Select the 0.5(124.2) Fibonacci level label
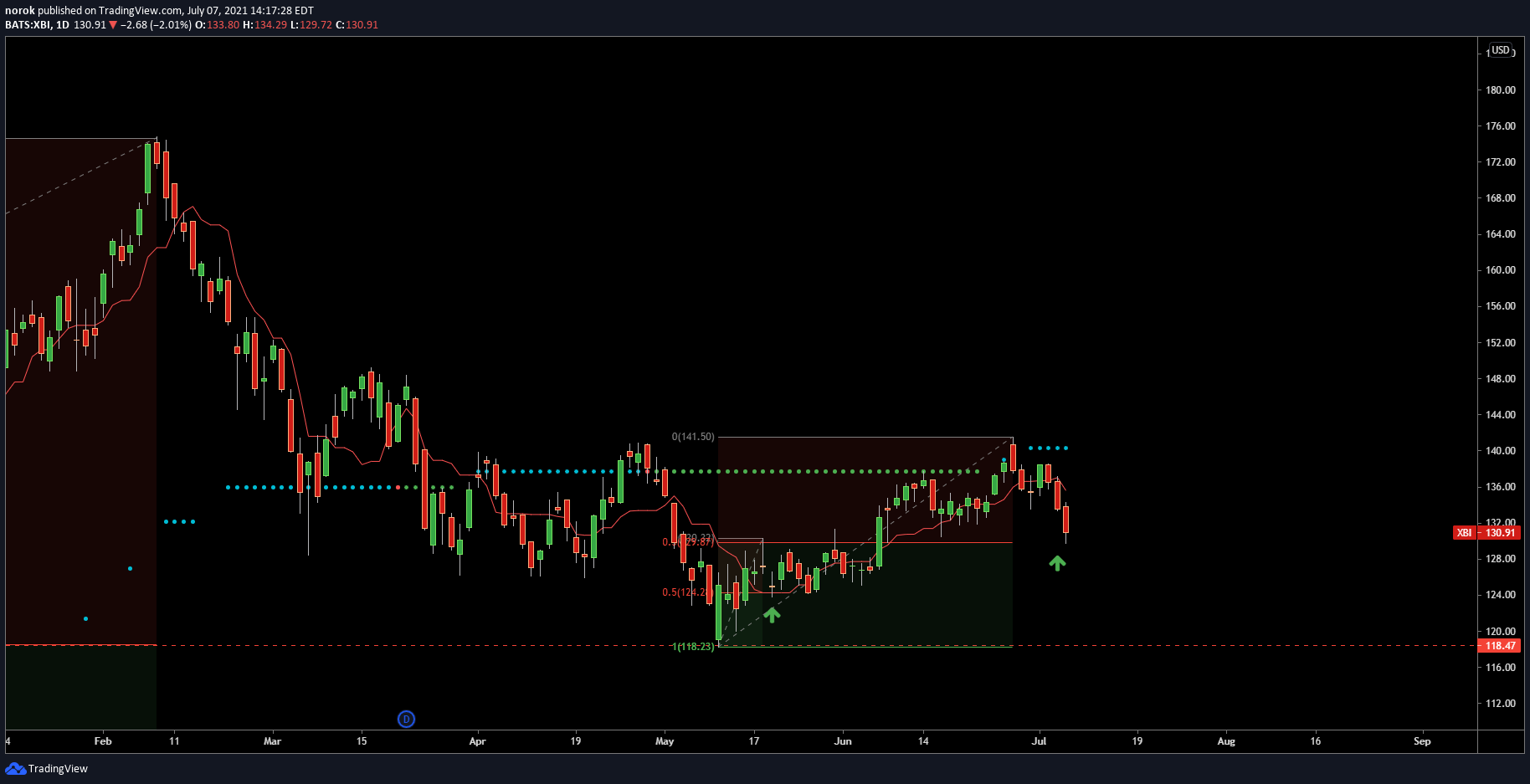Screen dimensions: 1530x784 tap(687, 592)
